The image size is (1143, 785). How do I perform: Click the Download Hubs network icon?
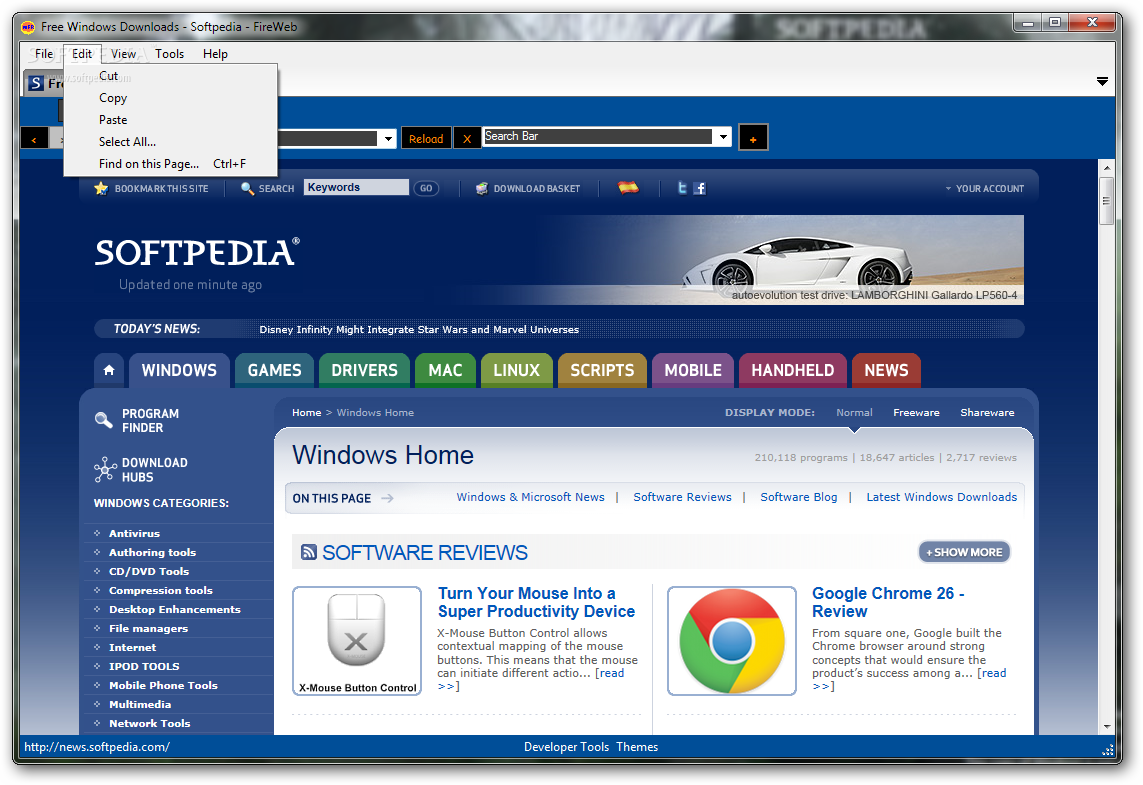[x=105, y=469]
